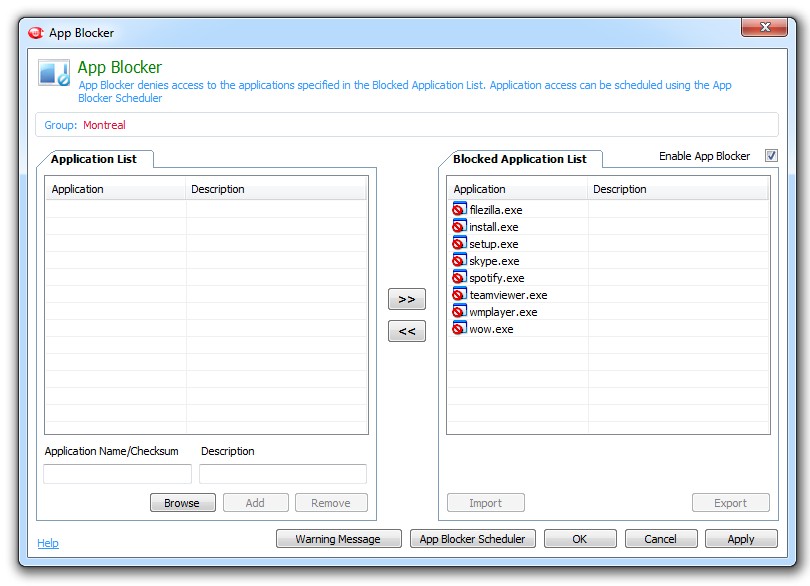Click inside the Application Name/Checksum field
This screenshot has width=810, height=586.
click(x=116, y=472)
